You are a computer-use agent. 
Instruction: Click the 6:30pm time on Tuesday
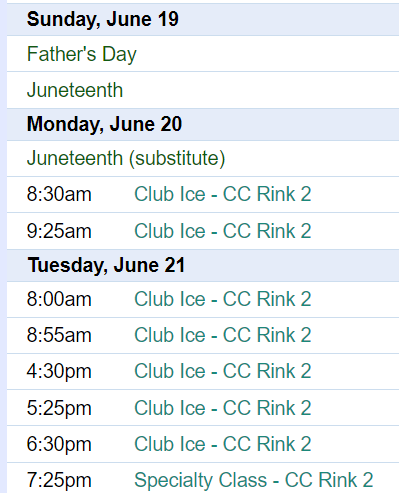pyautogui.click(x=59, y=444)
